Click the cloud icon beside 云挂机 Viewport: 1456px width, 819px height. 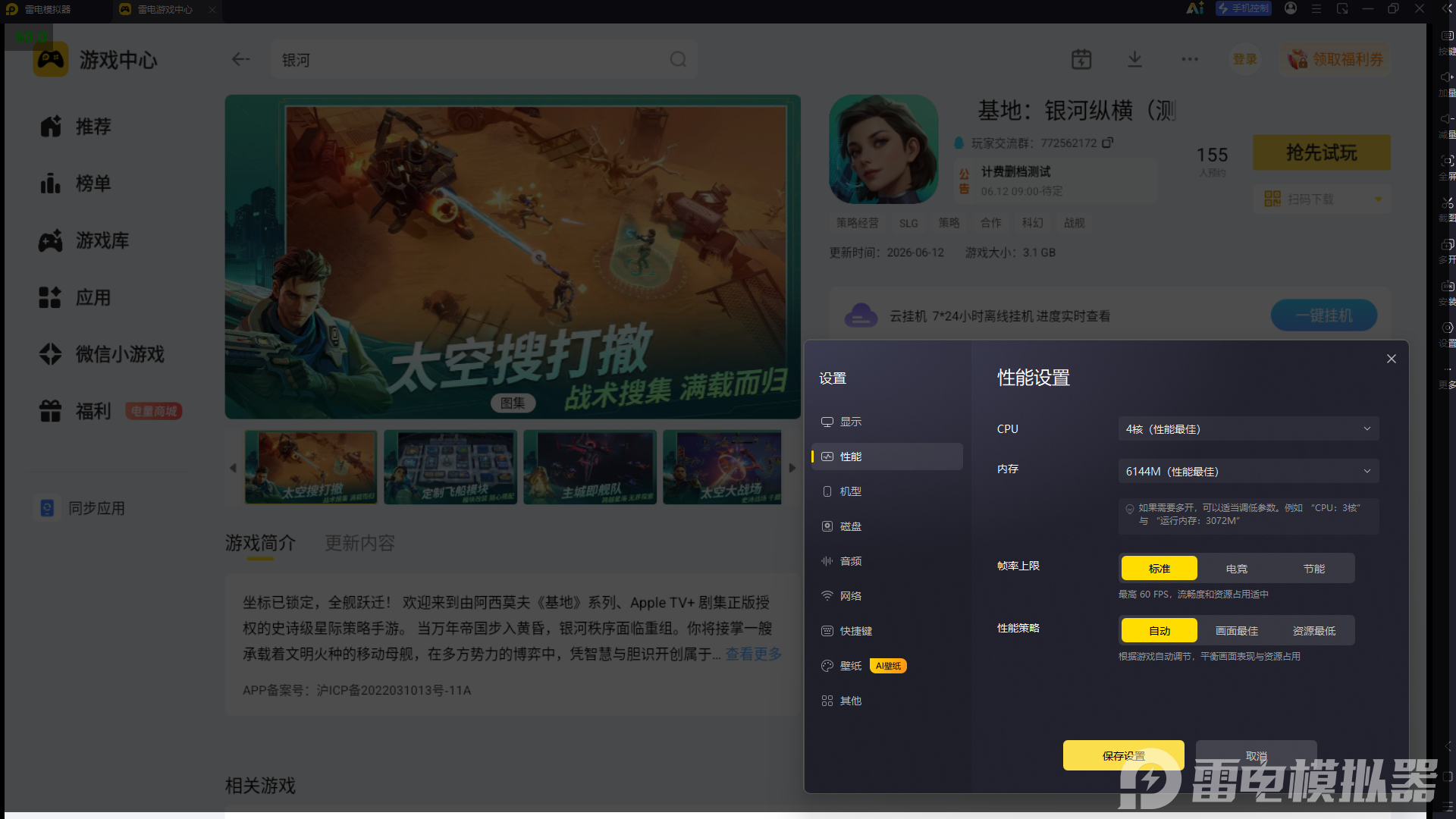click(x=861, y=315)
